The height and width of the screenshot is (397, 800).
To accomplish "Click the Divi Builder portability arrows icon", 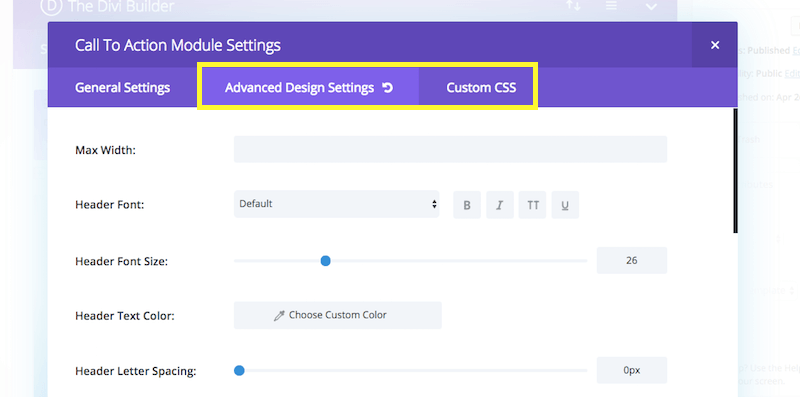I will click(573, 6).
